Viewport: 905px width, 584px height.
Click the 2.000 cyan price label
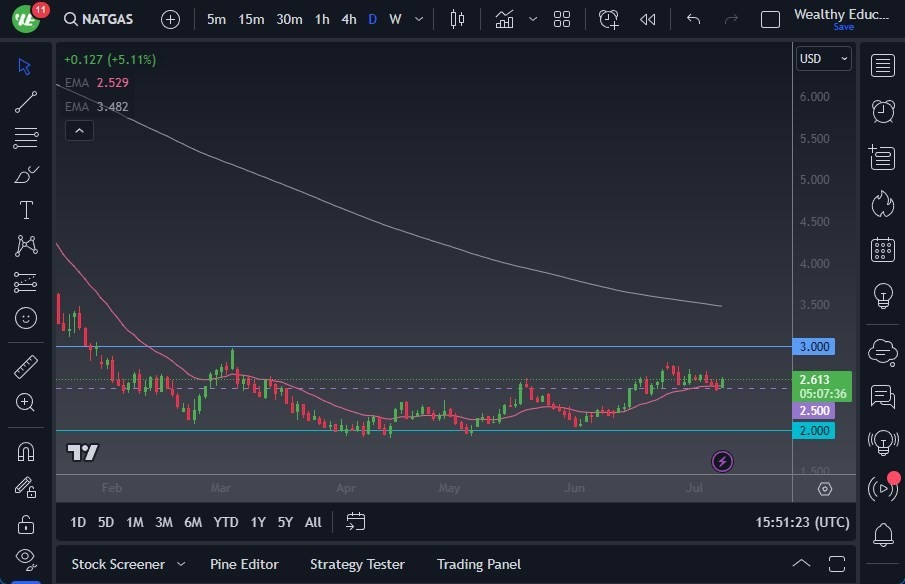pos(814,430)
